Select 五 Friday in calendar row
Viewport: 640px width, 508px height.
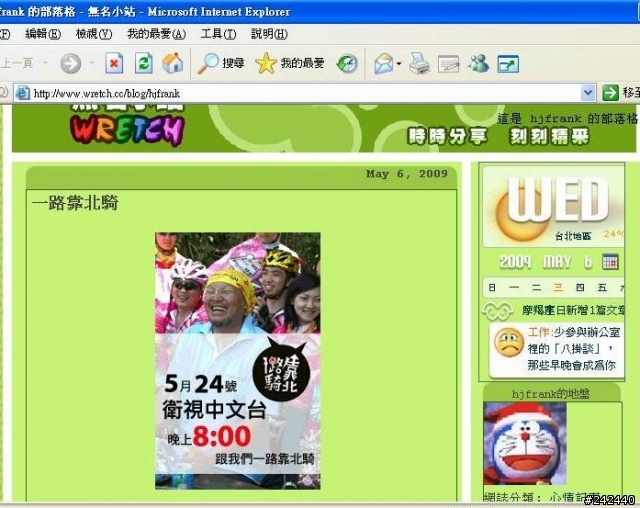[x=602, y=288]
